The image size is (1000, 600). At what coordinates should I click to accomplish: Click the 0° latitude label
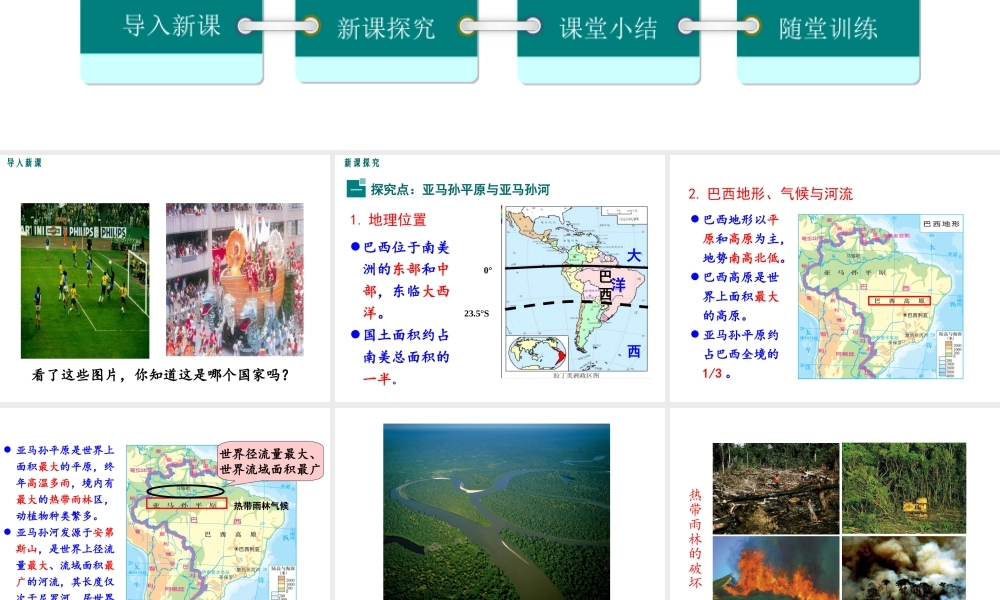pyautogui.click(x=488, y=270)
